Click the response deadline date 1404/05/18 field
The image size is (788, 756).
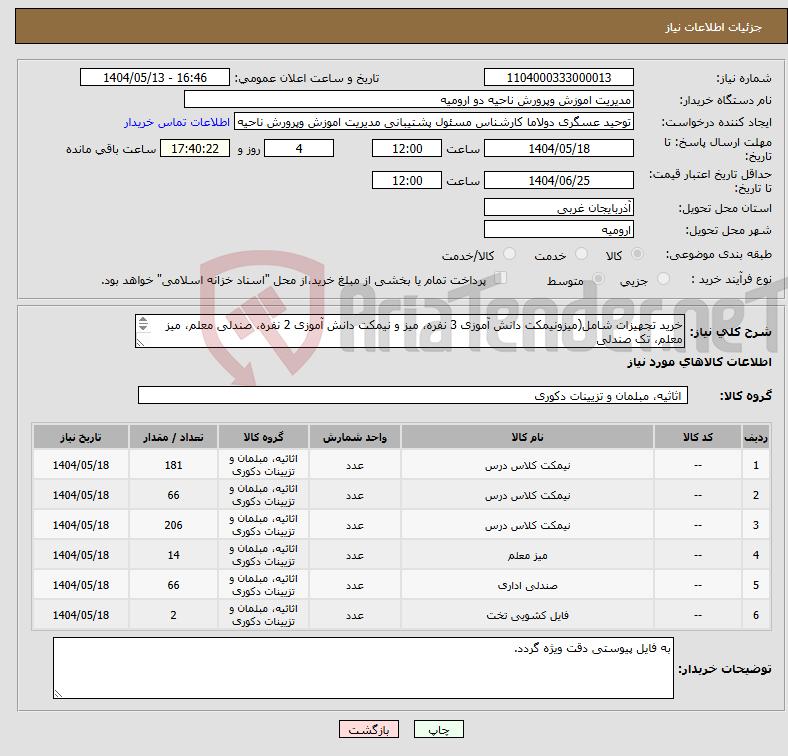pyautogui.click(x=559, y=148)
